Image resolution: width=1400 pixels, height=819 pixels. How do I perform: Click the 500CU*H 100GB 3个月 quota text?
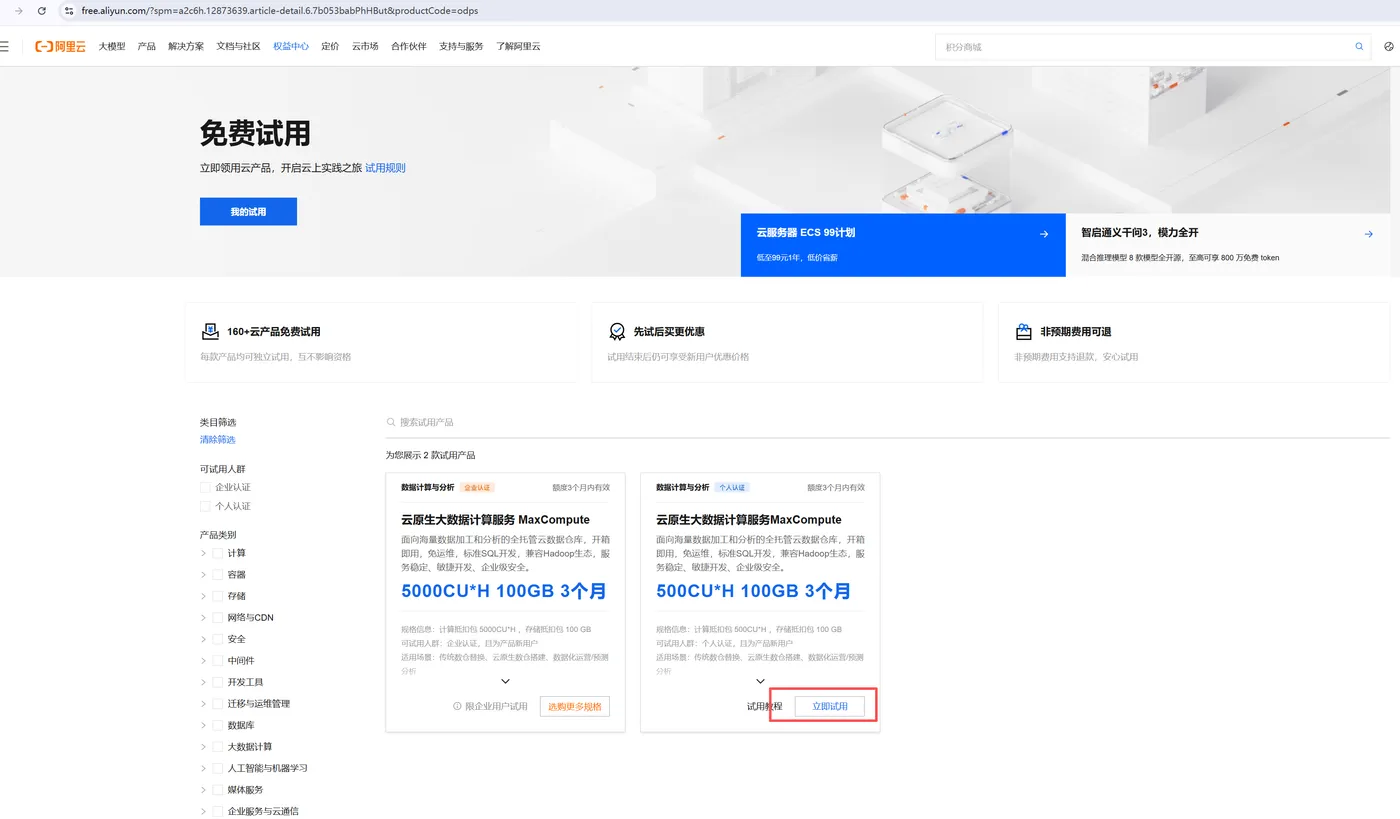pyautogui.click(x=754, y=590)
